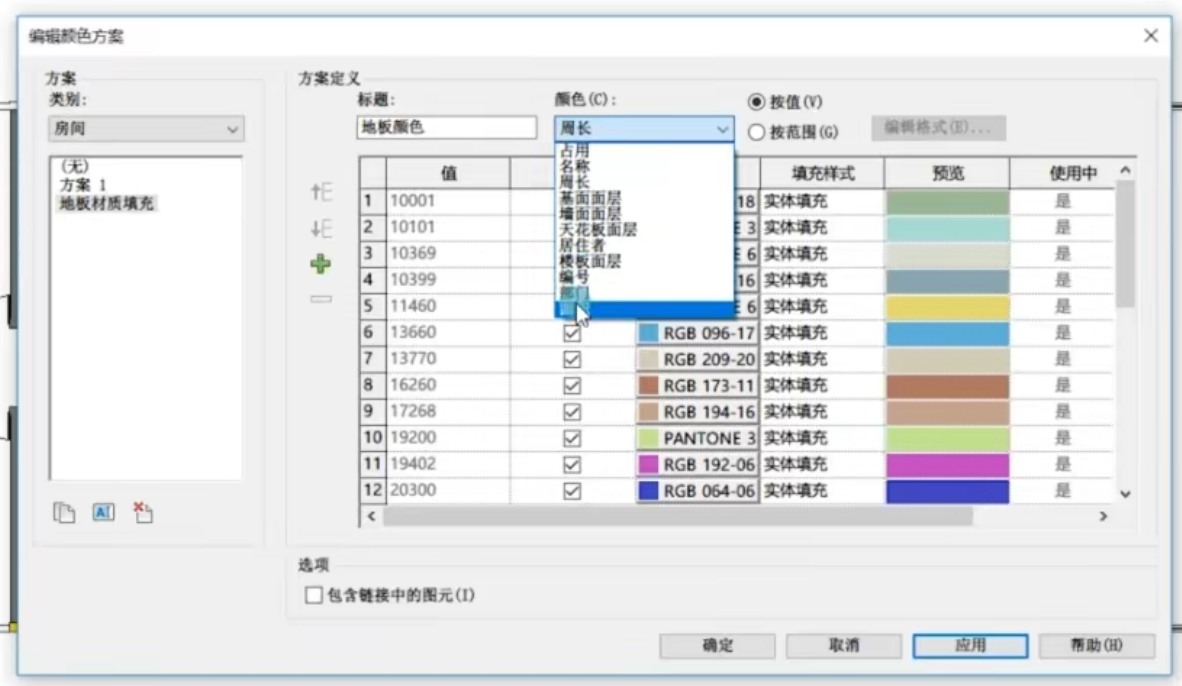Click the RGB 192-06 magenta color cell
Viewport: 1182px width, 686px height.
click(697, 465)
